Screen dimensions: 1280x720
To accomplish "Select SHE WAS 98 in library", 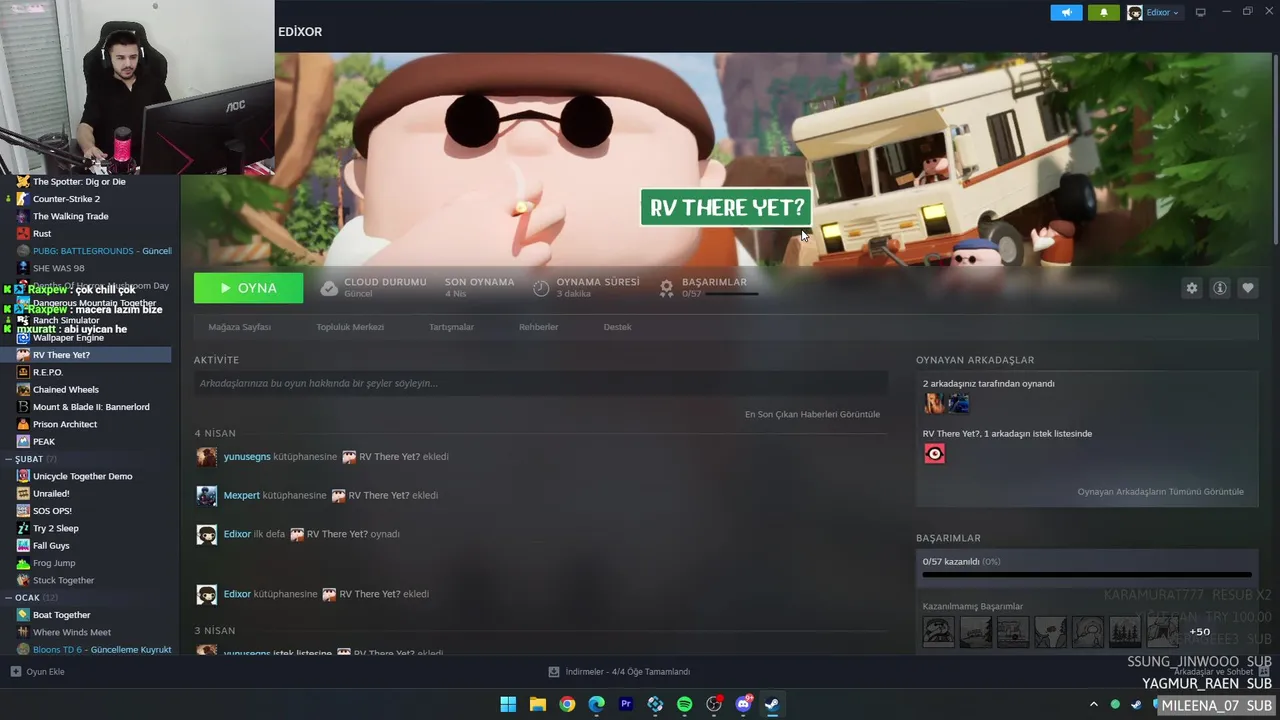I will click(58, 268).
